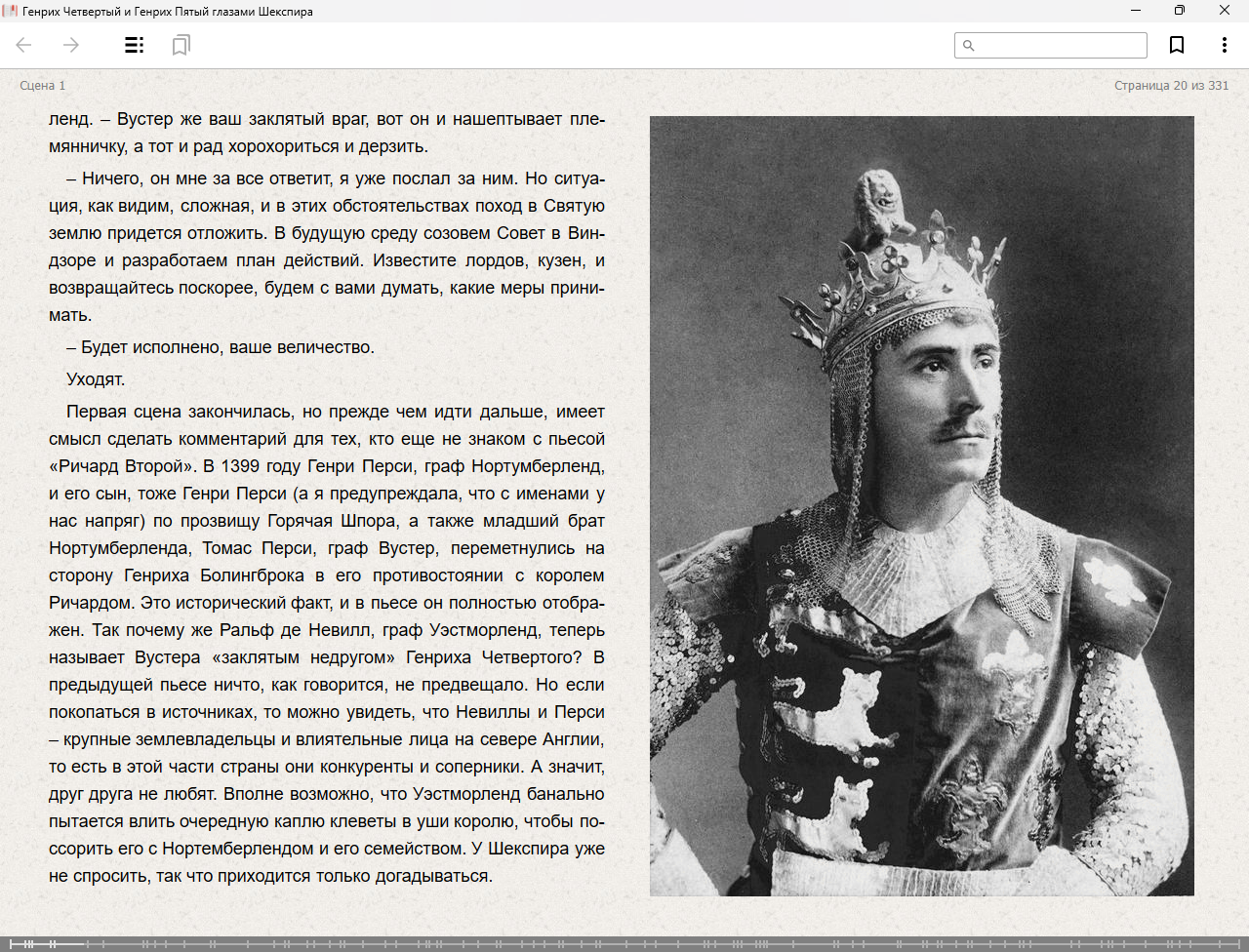This screenshot has height=952, width=1249.
Task: Click the 'Страница 20 из 331' page indicator
Action: click(x=1171, y=86)
